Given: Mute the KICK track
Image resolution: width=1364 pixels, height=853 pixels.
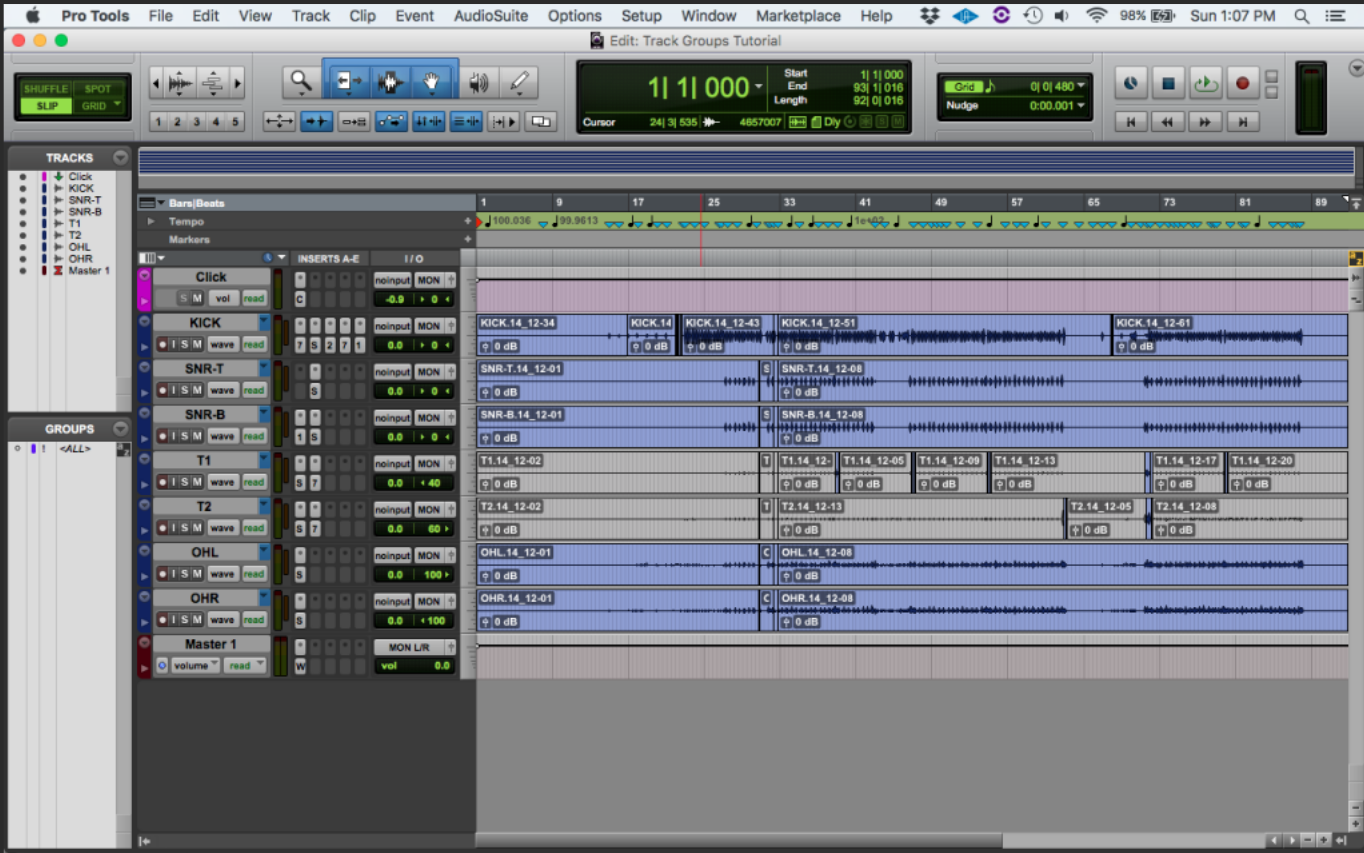Looking at the screenshot, I should 198,344.
